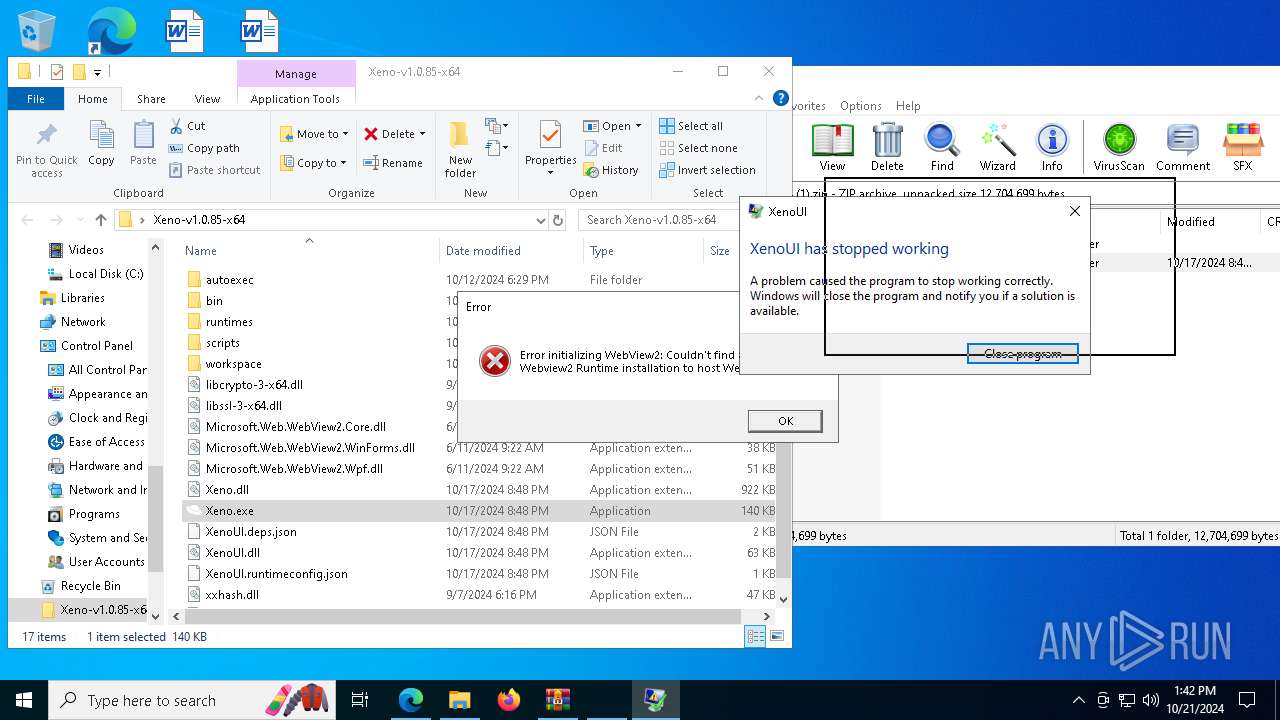This screenshot has width=1280, height=720.
Task: Select xxhash.dll file
Action: (x=232, y=595)
